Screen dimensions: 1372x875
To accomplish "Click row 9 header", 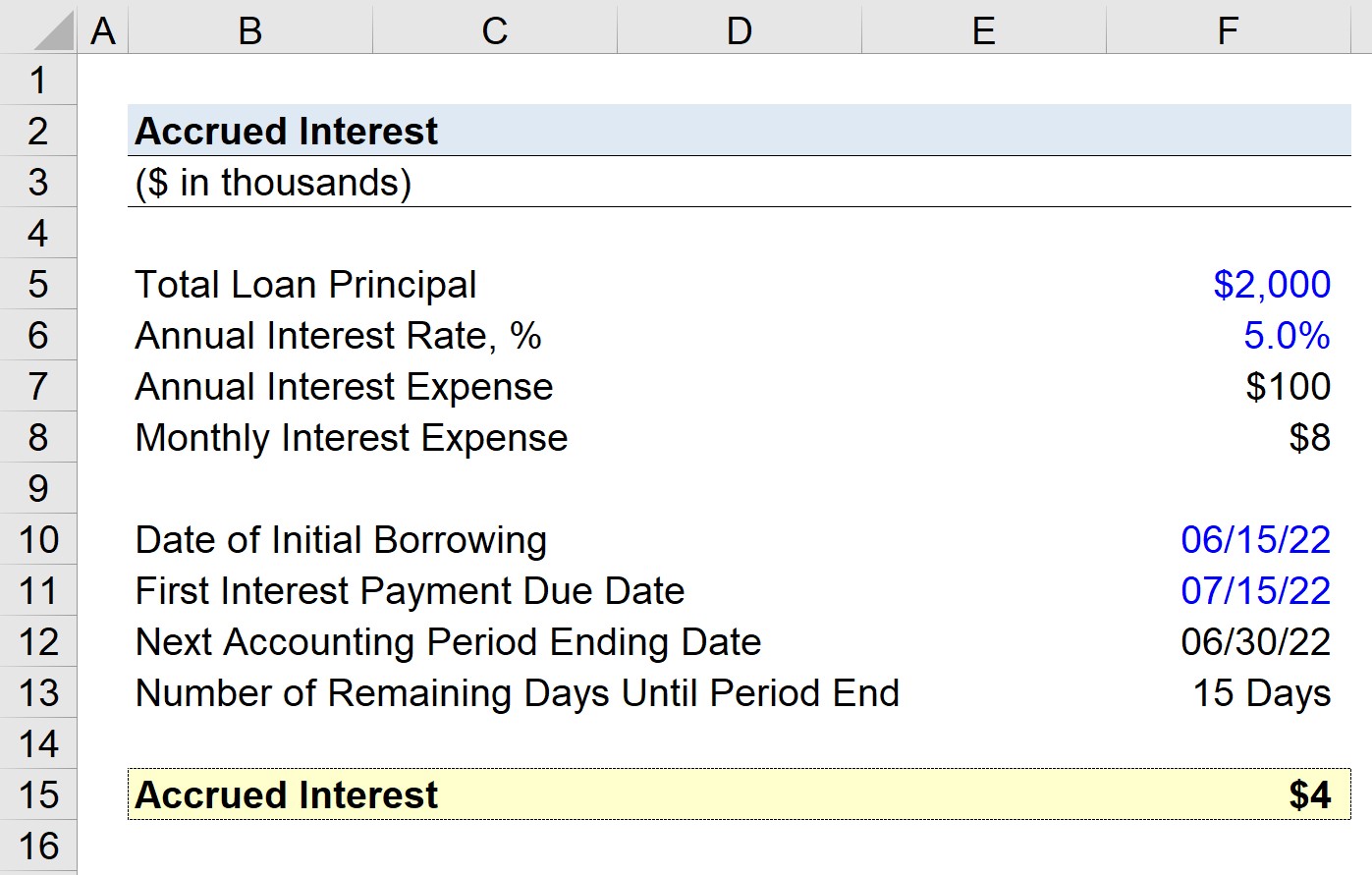I will click(x=37, y=489).
